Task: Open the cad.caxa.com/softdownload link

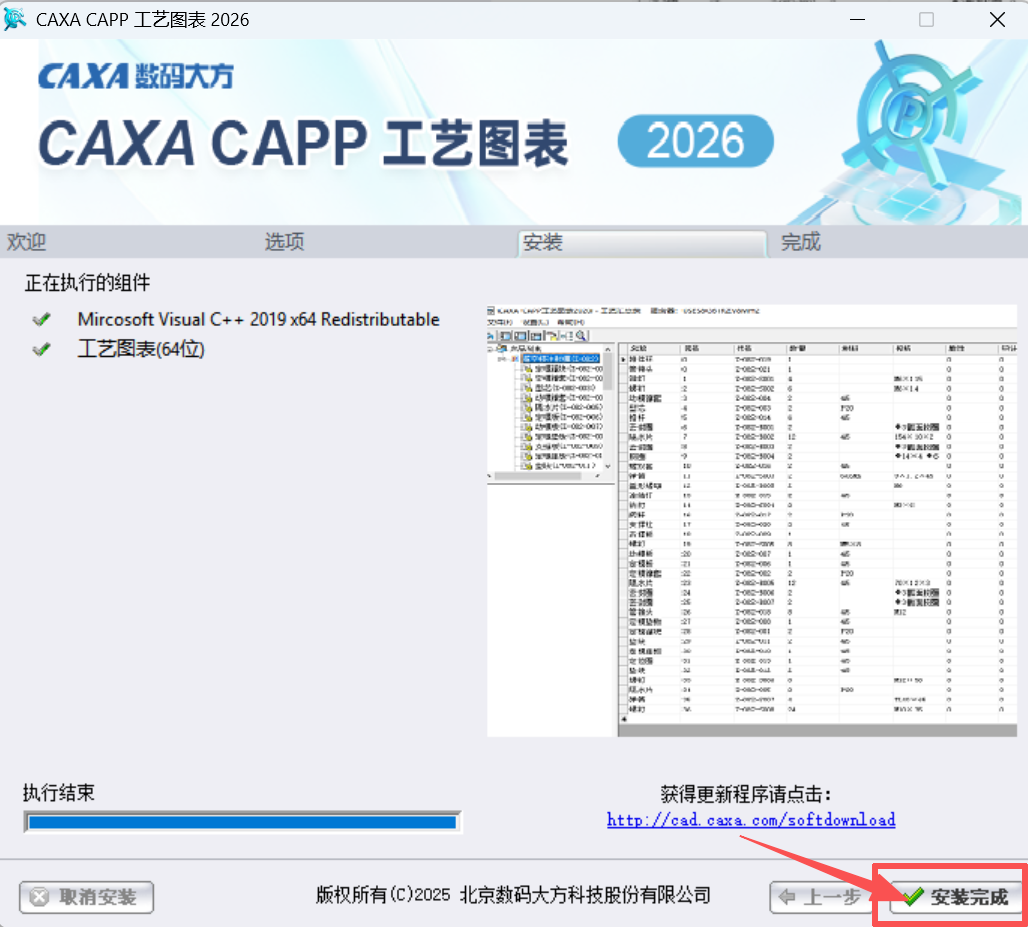Action: pos(751,819)
